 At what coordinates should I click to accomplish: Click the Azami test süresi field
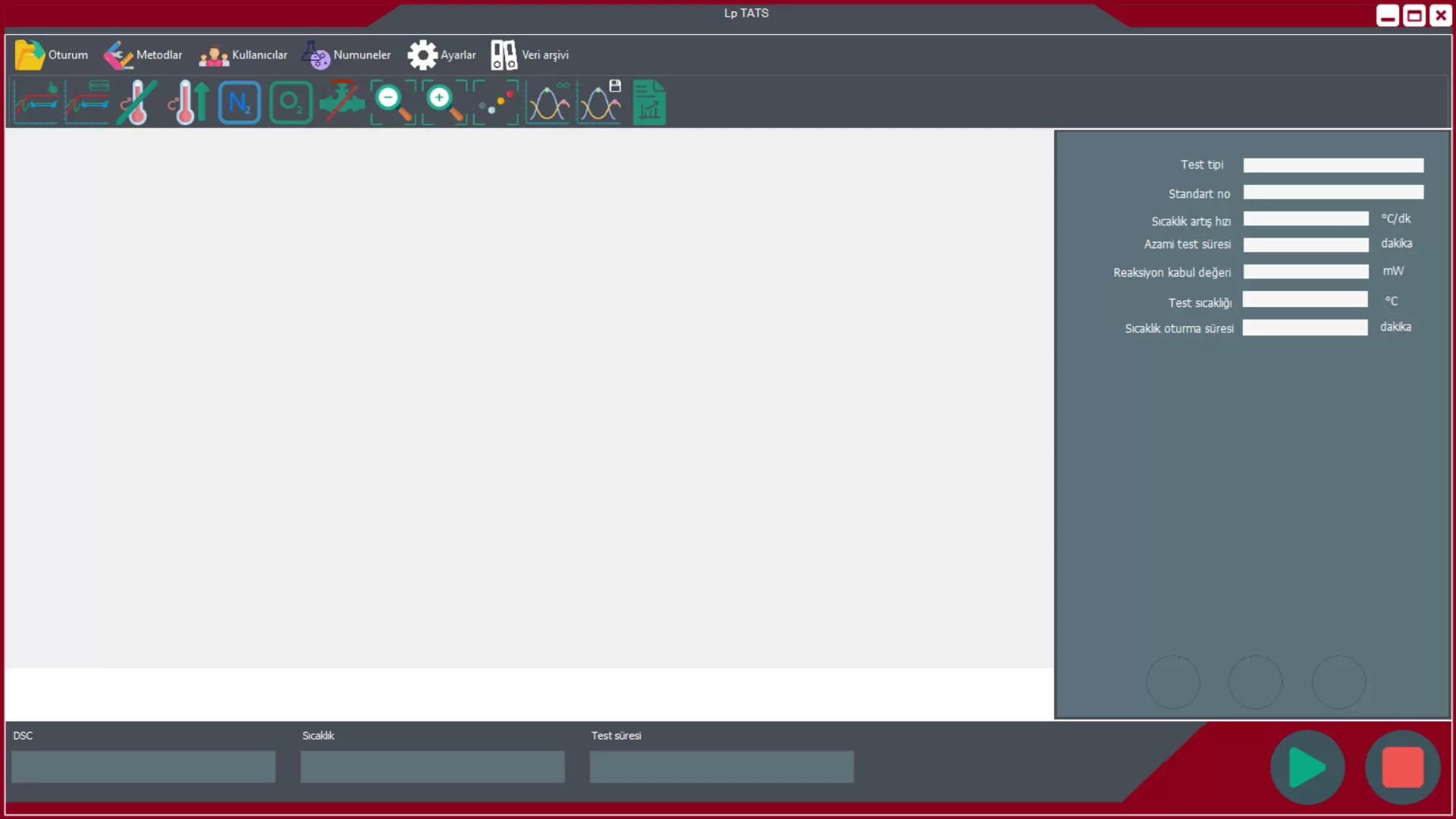click(1306, 245)
